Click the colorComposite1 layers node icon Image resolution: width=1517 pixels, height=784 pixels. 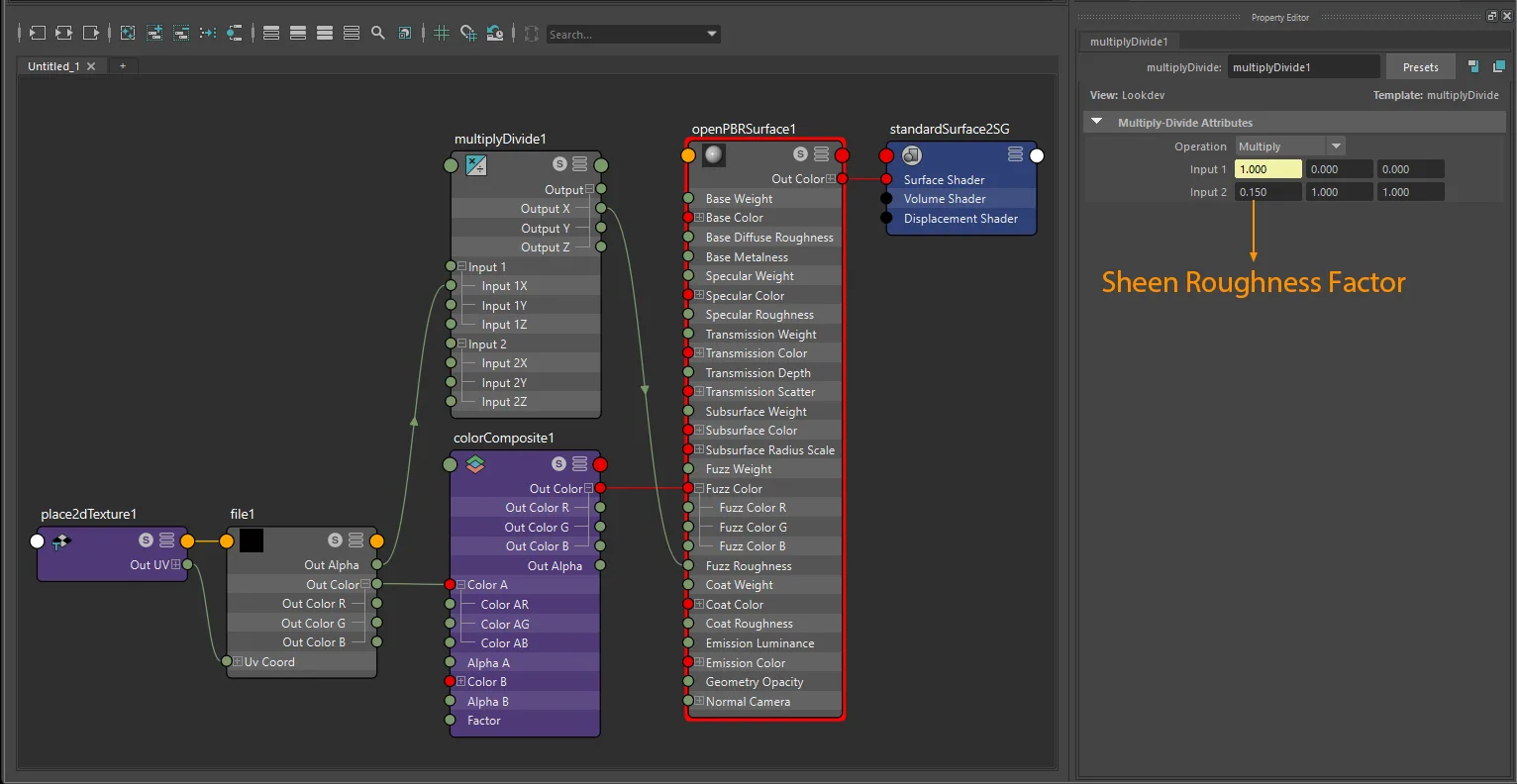click(475, 463)
